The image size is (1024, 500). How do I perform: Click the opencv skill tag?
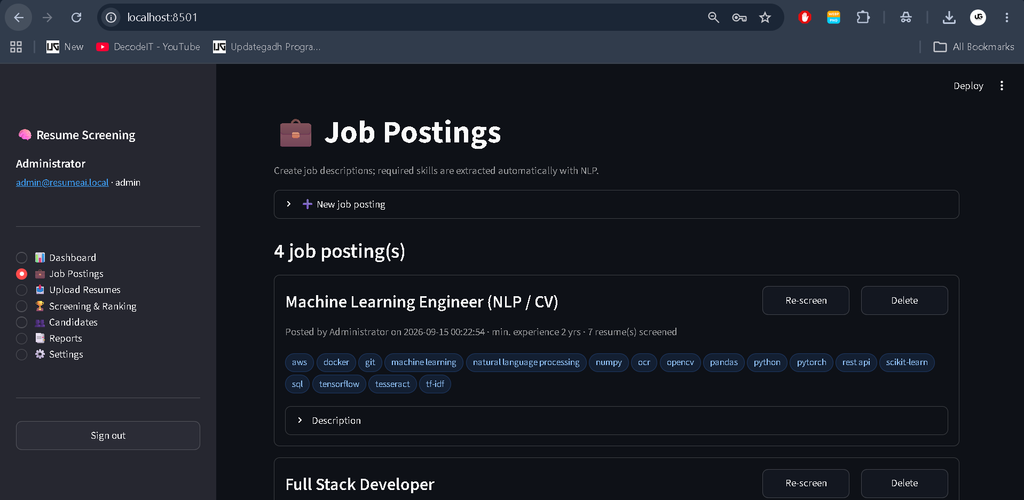[x=680, y=362]
